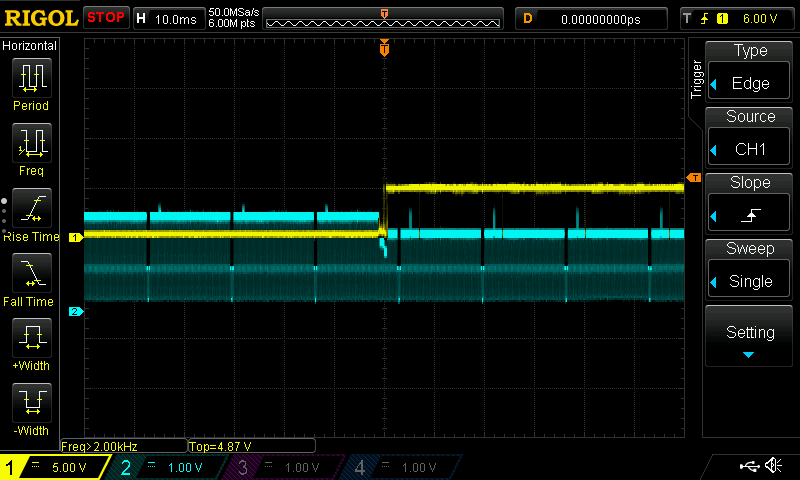
Task: Expand the trigger Setting submenu
Action: [750, 336]
